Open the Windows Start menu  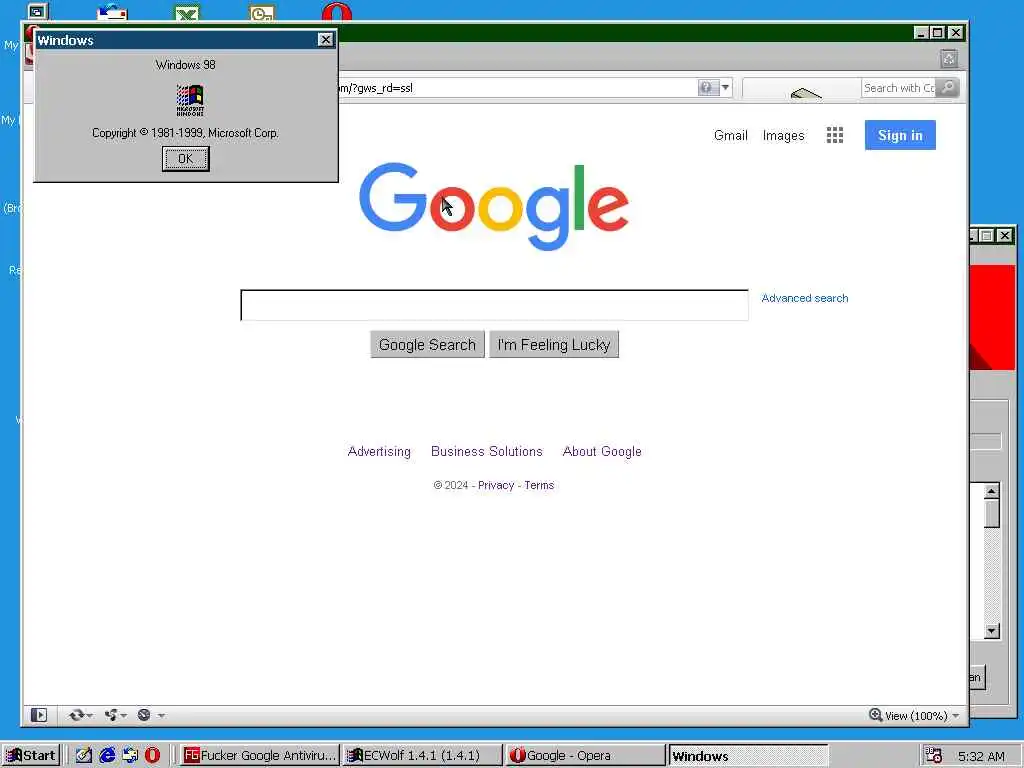coord(31,756)
